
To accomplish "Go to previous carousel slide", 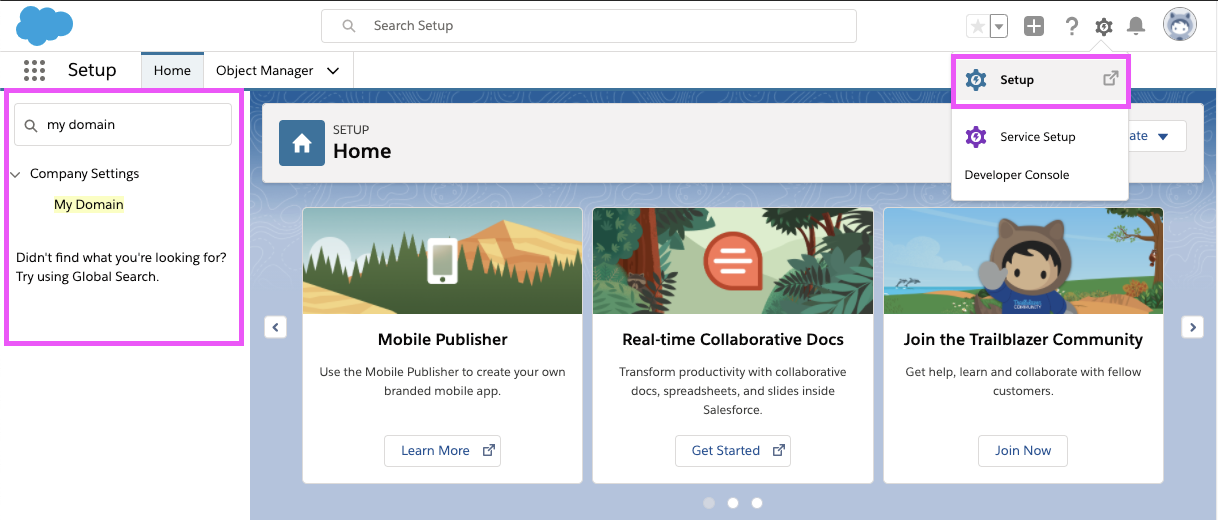I will 276,327.
